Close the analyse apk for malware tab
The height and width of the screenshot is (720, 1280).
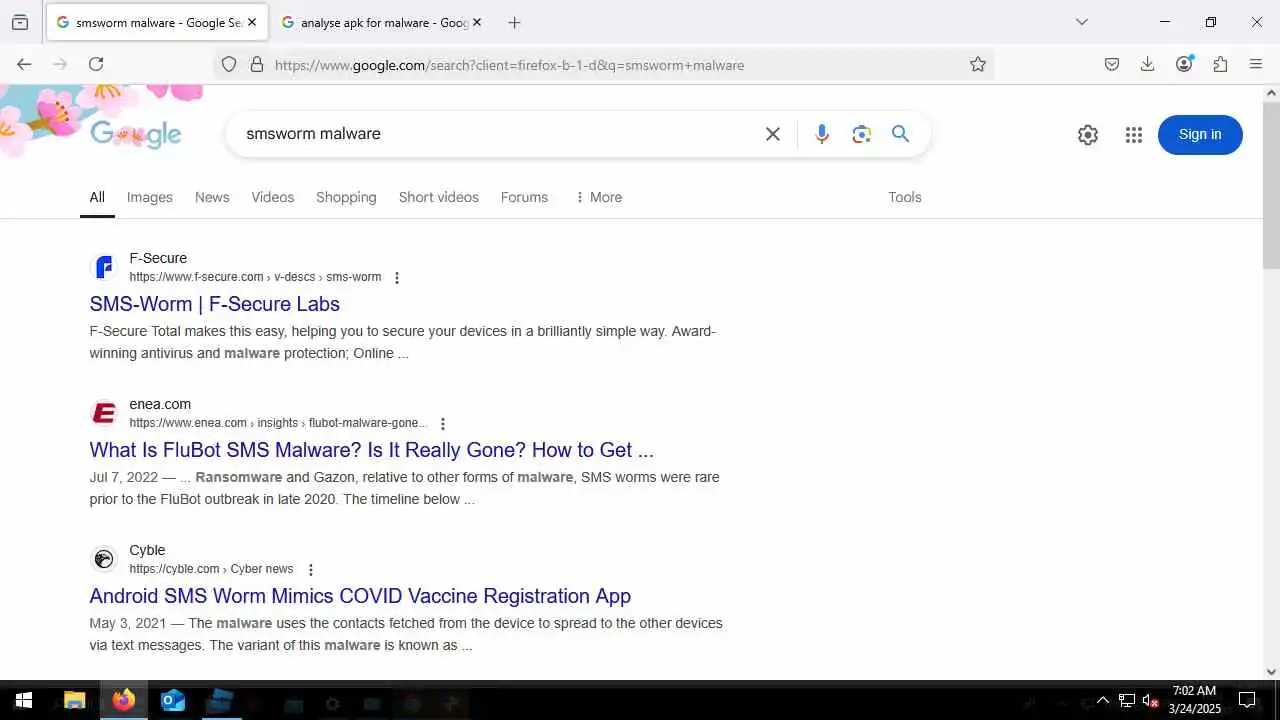click(x=477, y=22)
